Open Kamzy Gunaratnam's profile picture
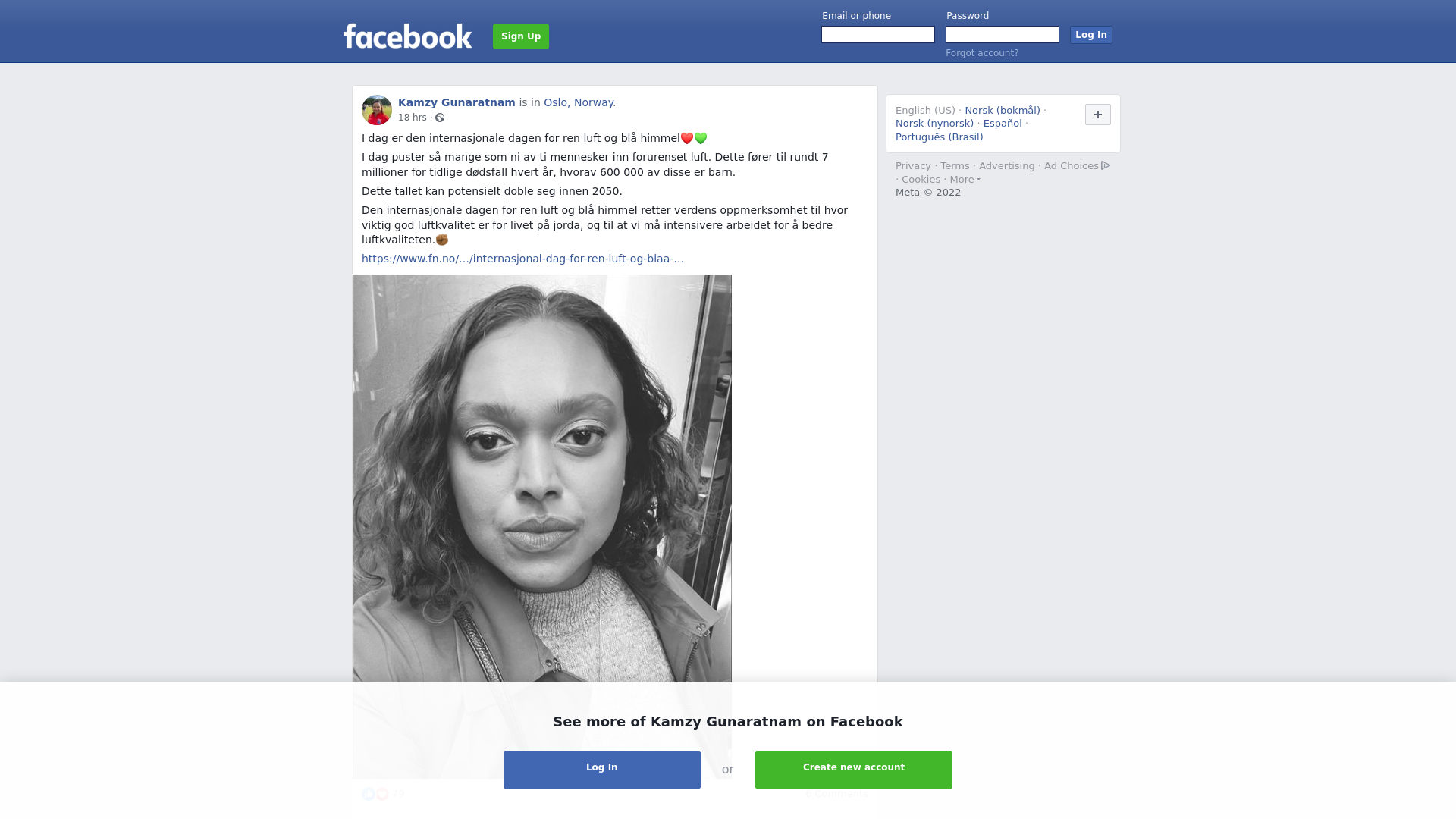 coord(377,110)
